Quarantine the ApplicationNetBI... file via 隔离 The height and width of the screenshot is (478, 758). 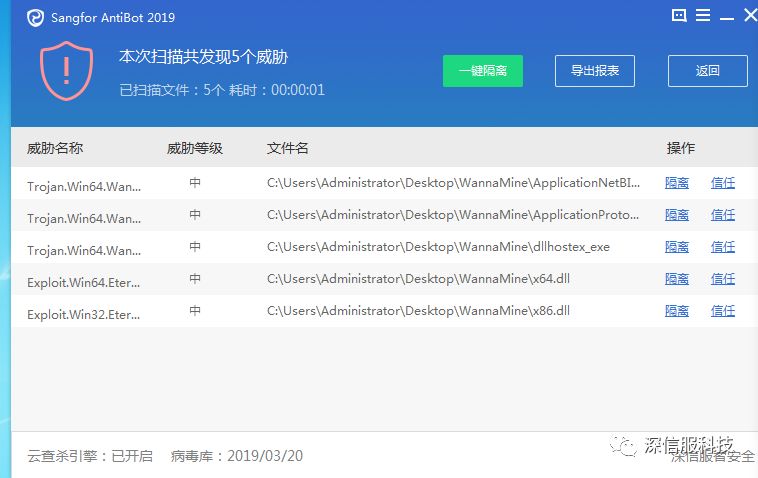coord(677,183)
